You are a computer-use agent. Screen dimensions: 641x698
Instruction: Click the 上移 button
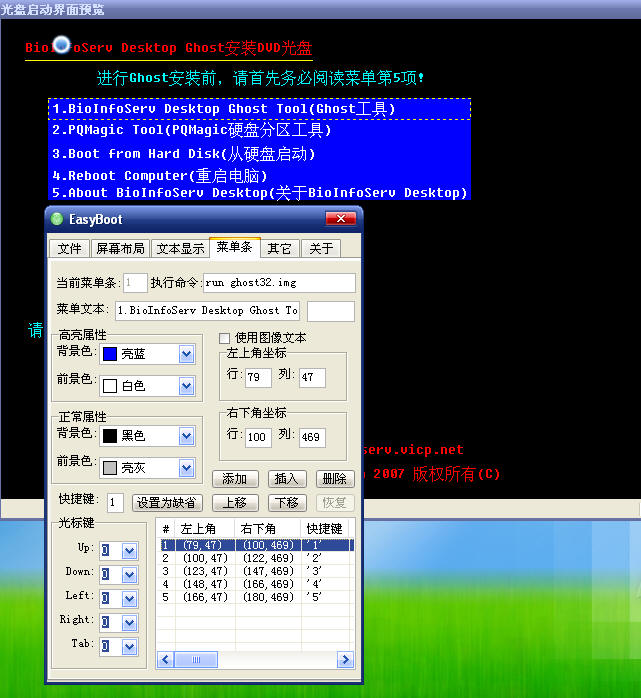235,503
